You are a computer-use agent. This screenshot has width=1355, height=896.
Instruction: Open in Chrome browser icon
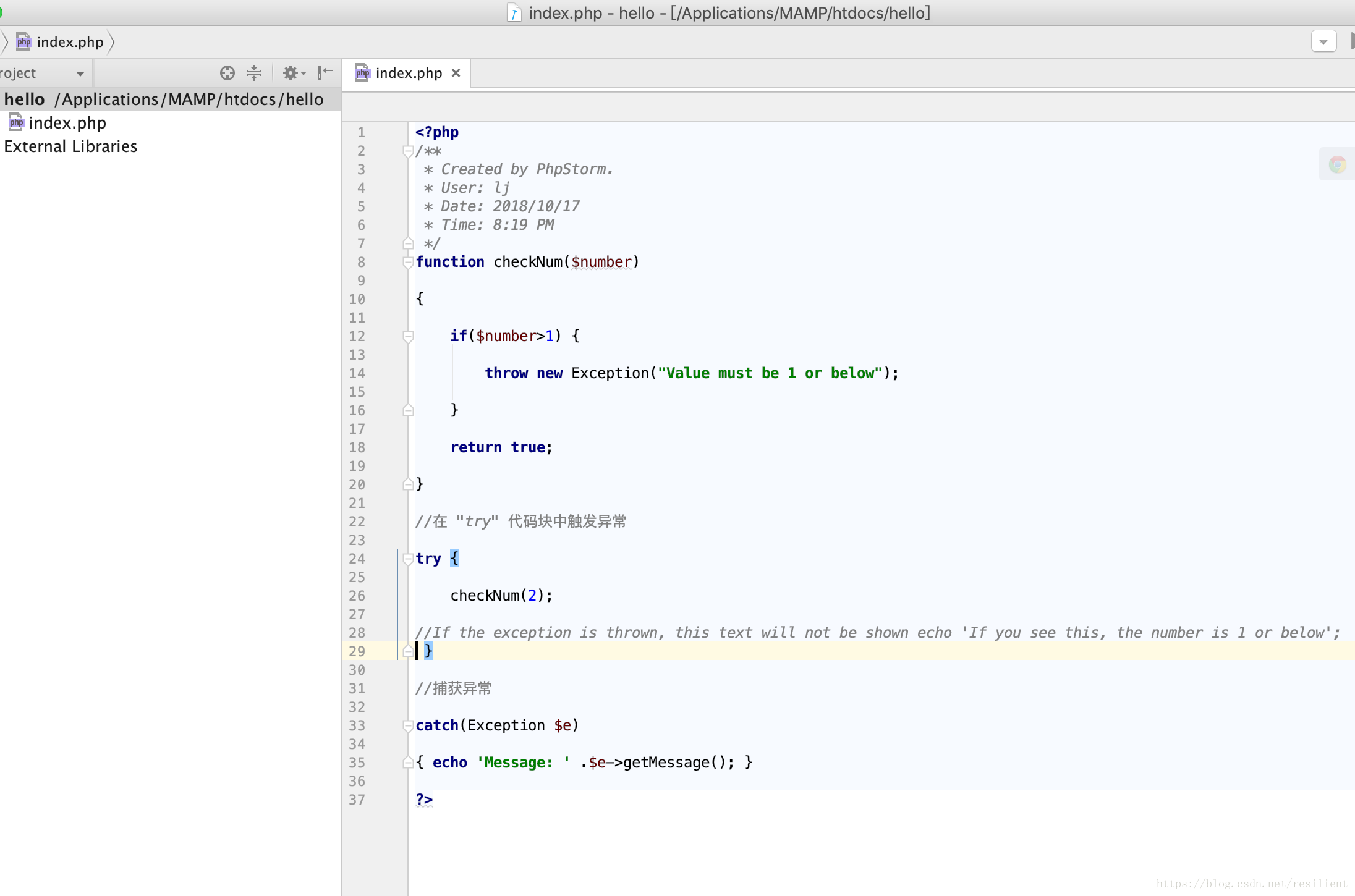(x=1337, y=164)
